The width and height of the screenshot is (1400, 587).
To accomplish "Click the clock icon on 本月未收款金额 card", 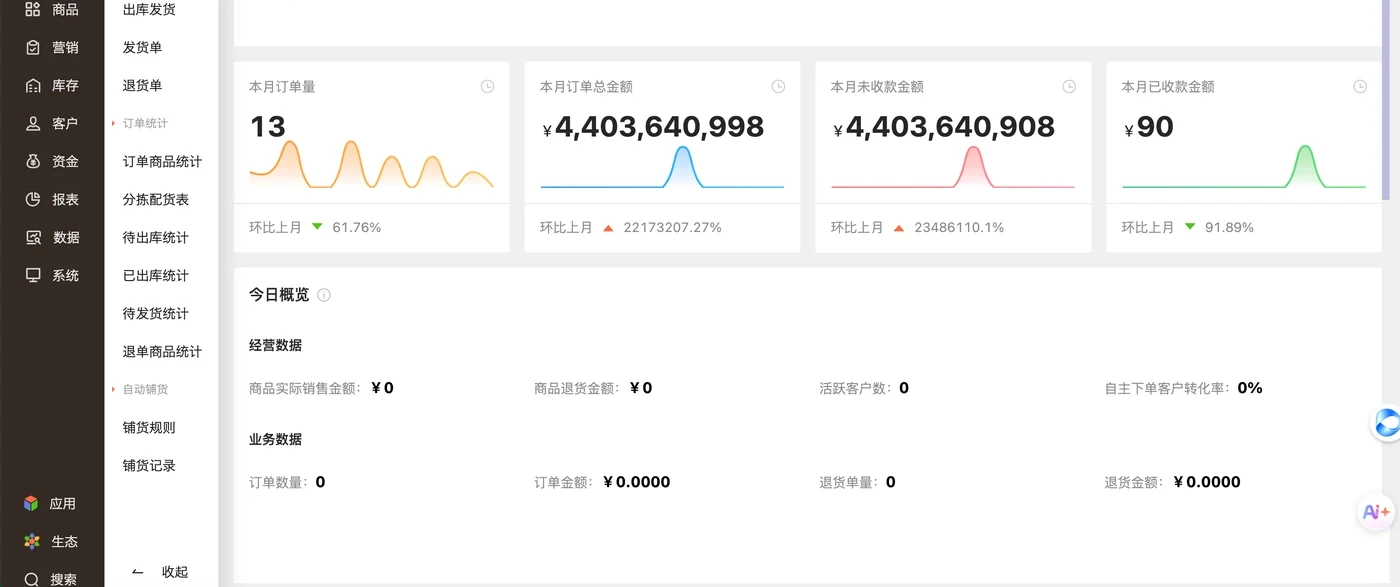I will pyautogui.click(x=1069, y=87).
